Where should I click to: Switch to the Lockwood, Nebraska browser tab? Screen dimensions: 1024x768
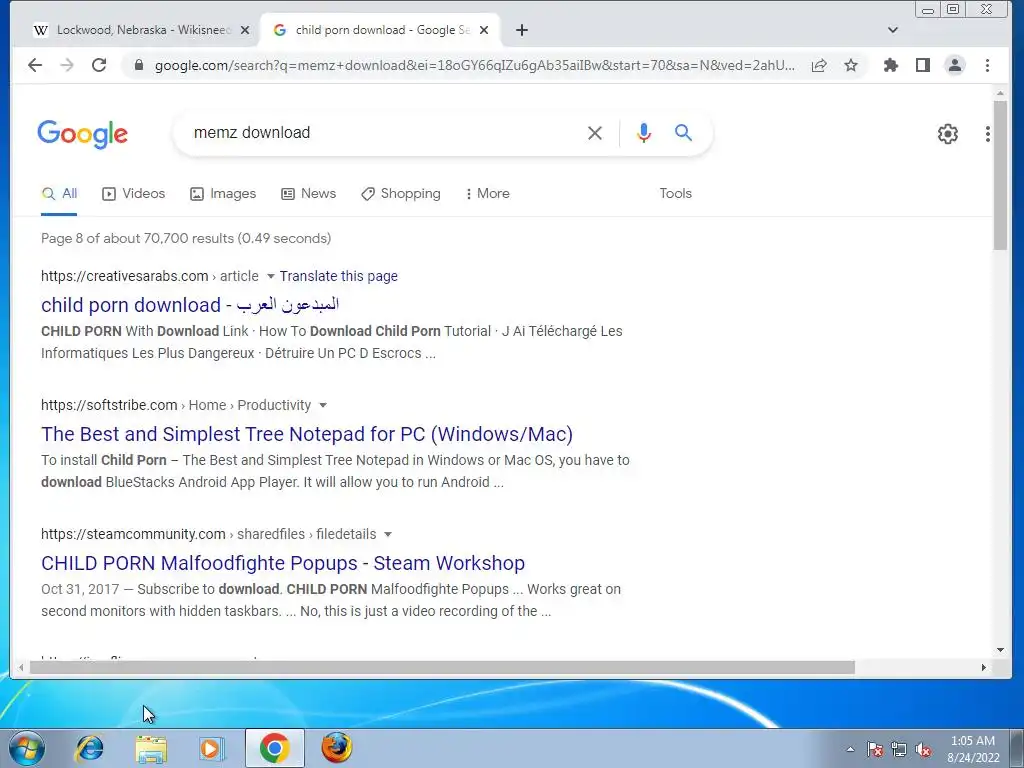[x=141, y=30]
